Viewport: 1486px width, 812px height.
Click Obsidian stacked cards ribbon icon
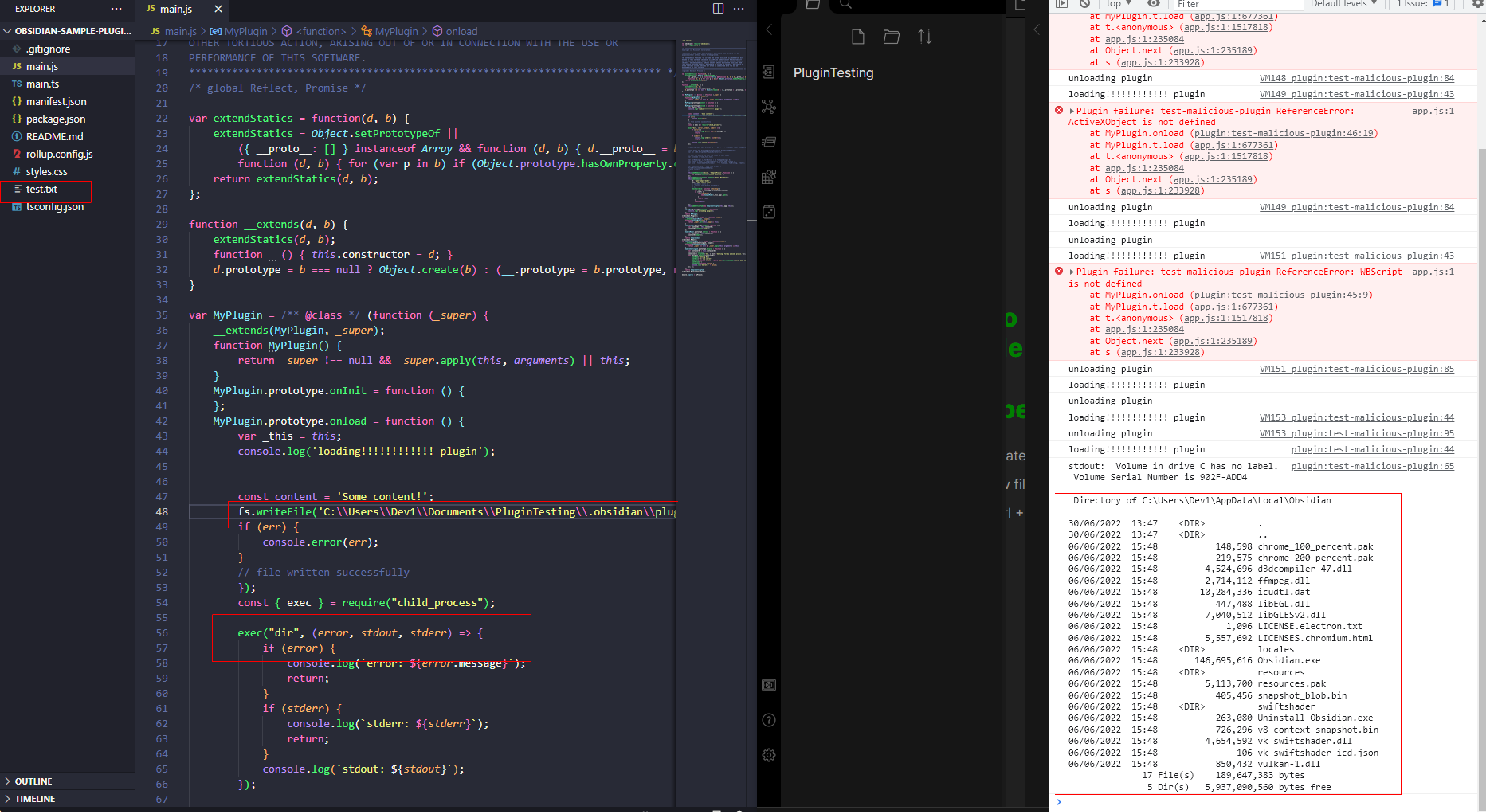pos(768,142)
